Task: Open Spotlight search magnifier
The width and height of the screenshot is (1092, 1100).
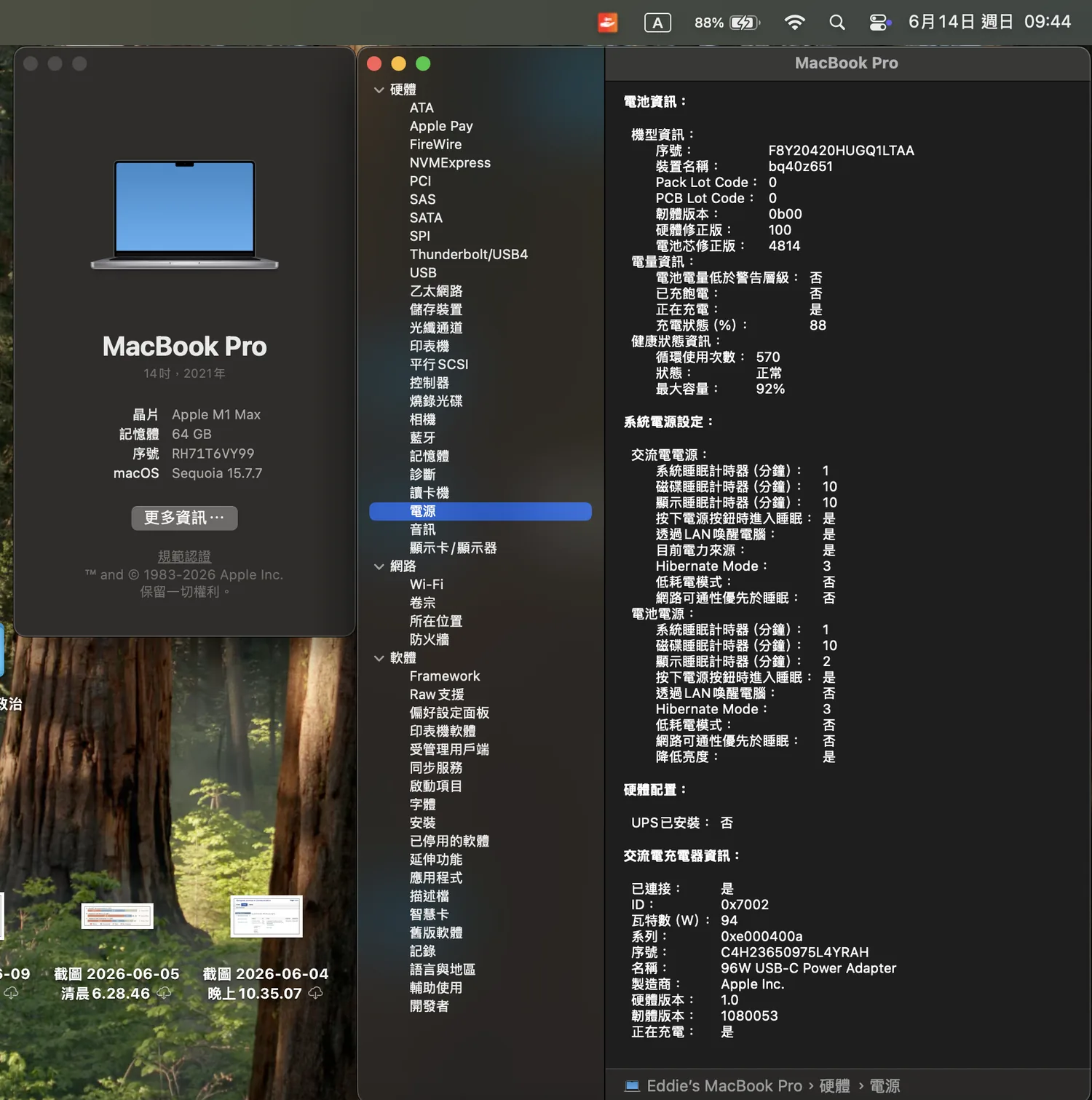Action: (x=837, y=23)
